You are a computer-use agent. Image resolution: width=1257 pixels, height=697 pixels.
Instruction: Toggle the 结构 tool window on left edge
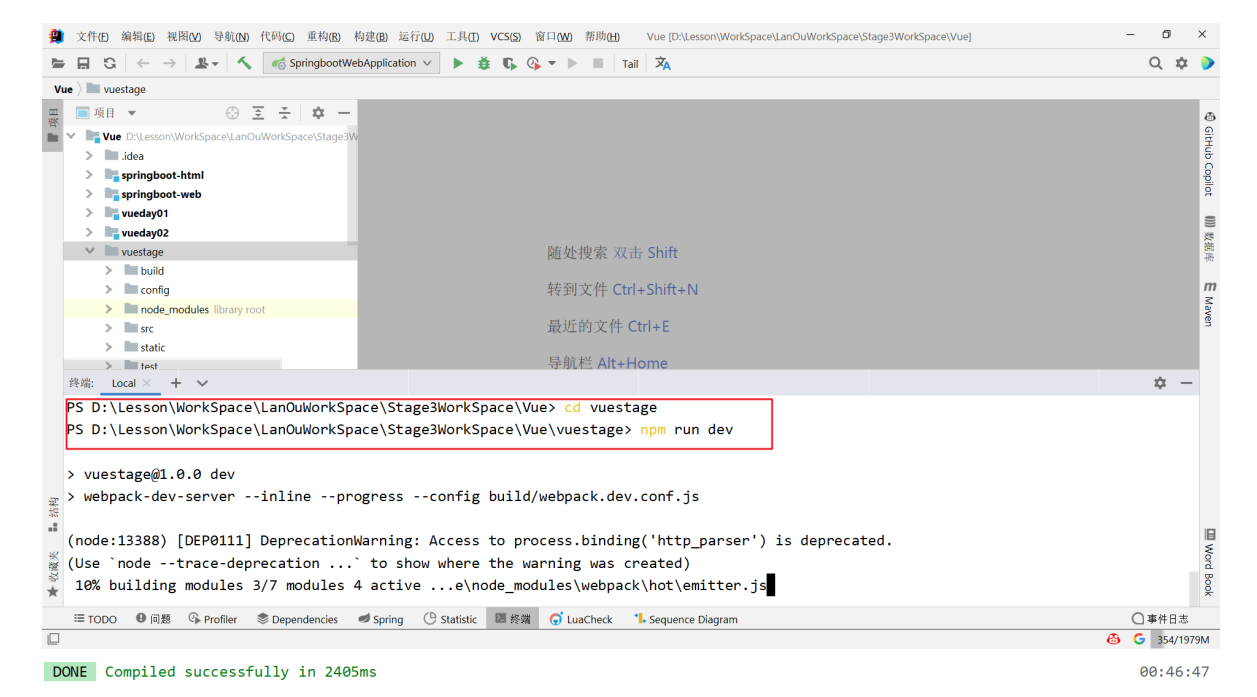coord(53,513)
